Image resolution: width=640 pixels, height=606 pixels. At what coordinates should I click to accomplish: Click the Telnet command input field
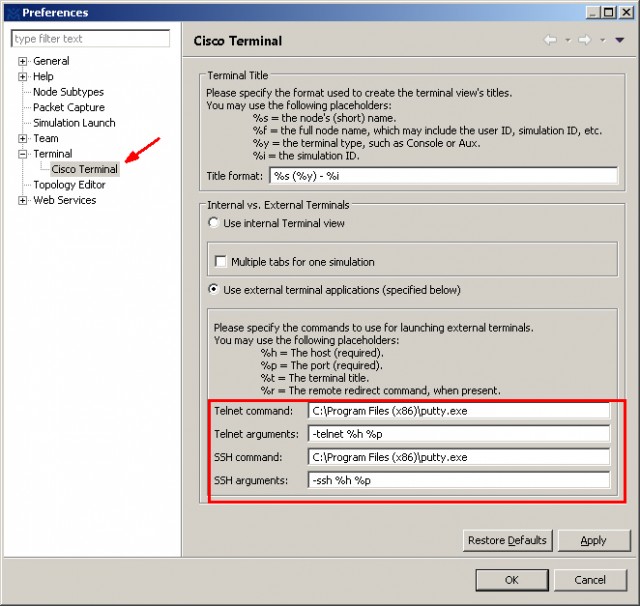coord(458,410)
